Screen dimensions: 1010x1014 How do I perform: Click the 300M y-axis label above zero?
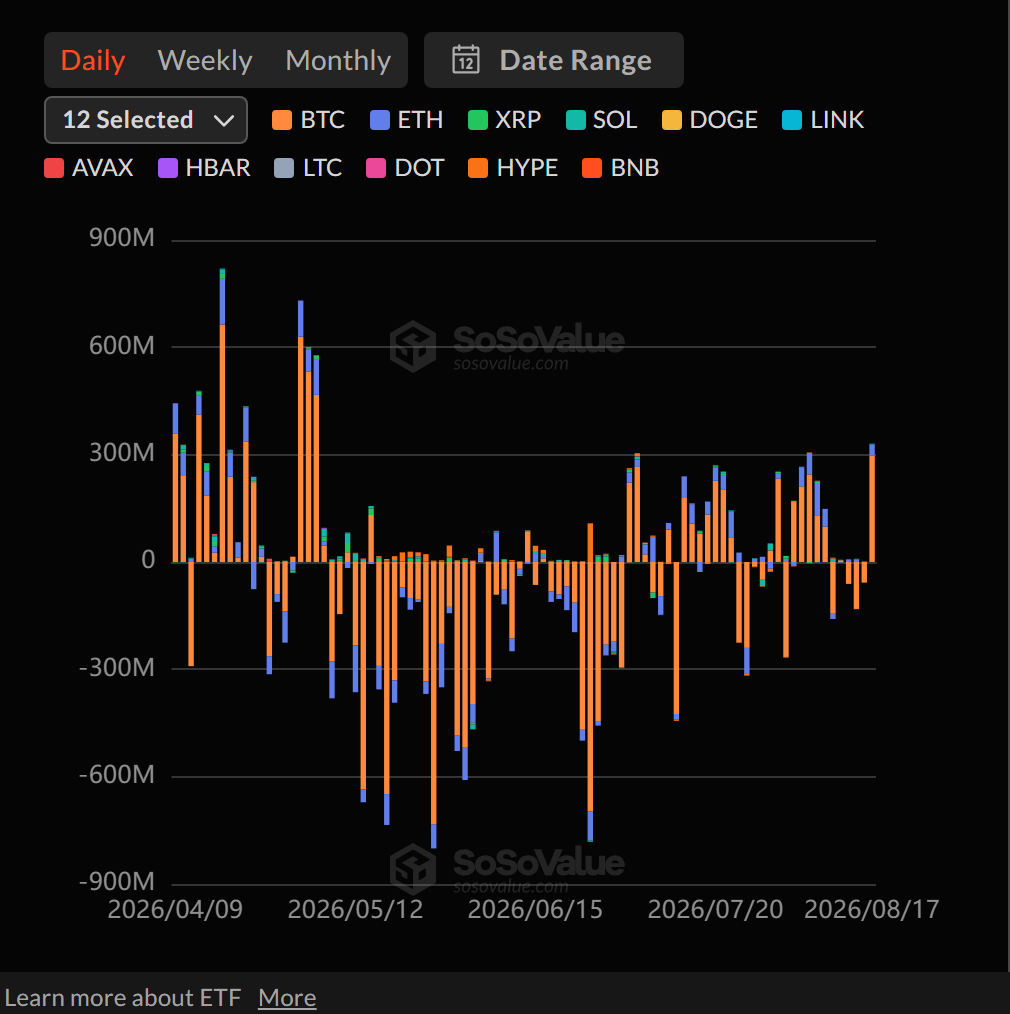pos(122,453)
